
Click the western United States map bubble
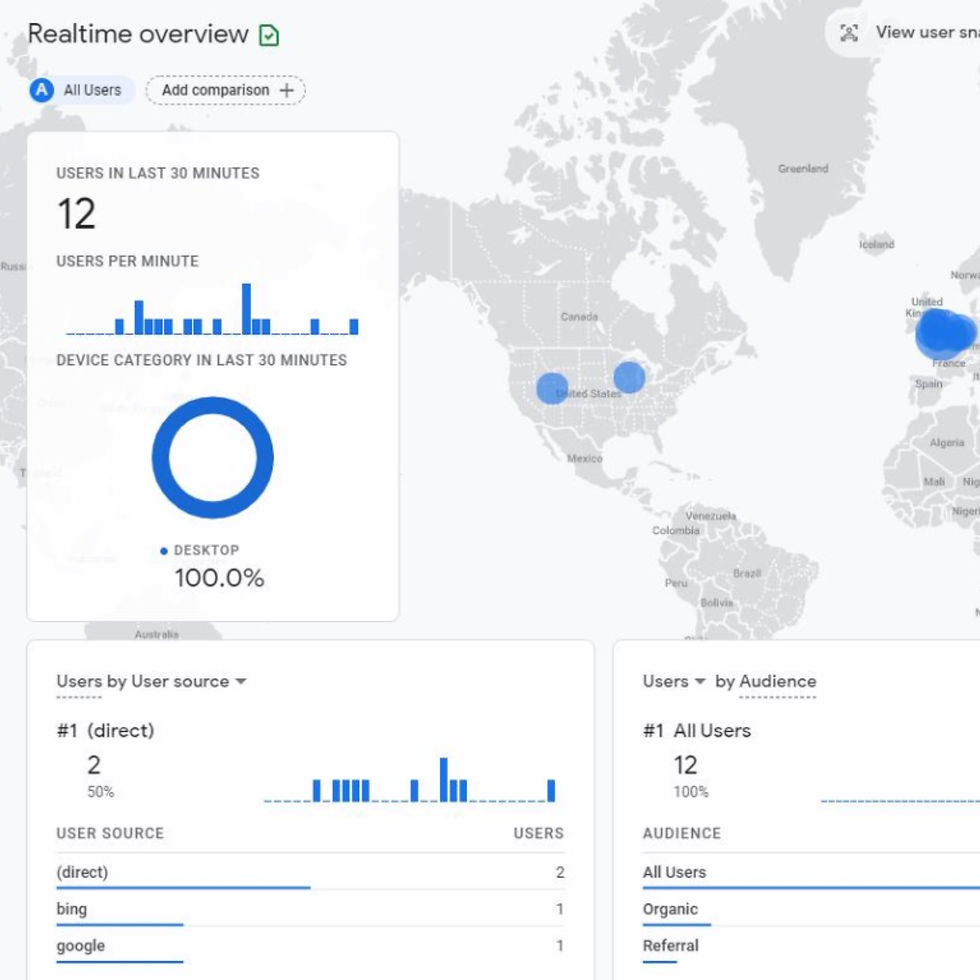click(552, 388)
